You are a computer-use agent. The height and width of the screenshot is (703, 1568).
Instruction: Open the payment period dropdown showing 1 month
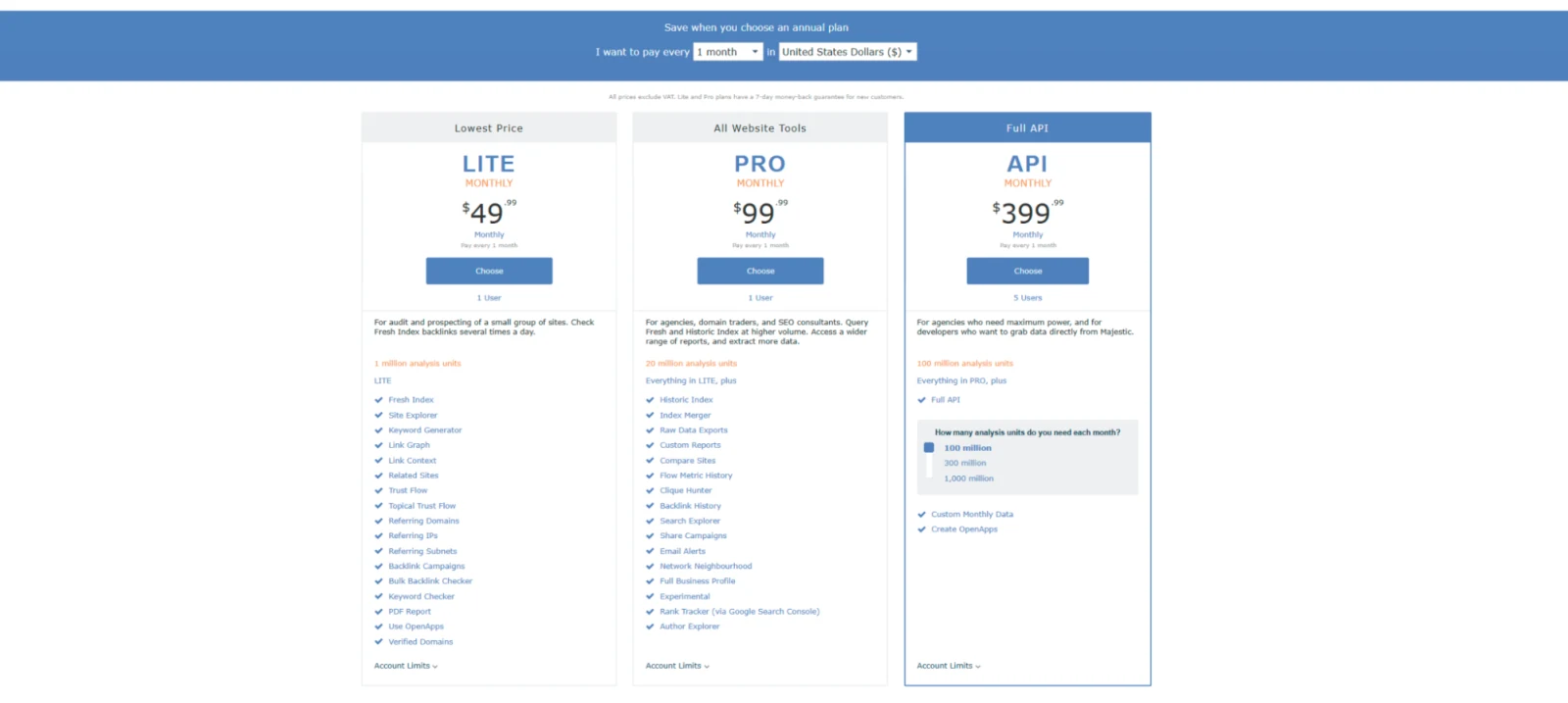point(727,52)
